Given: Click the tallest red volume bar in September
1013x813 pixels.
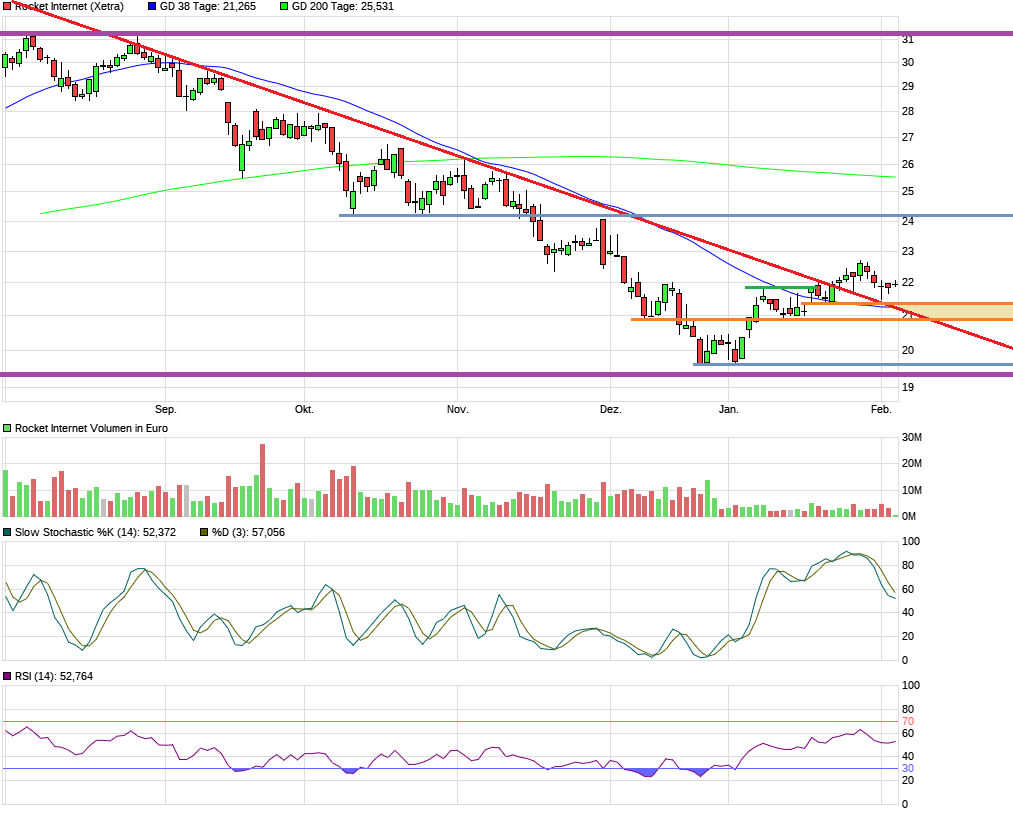Looking at the screenshot, I should coord(262,480).
